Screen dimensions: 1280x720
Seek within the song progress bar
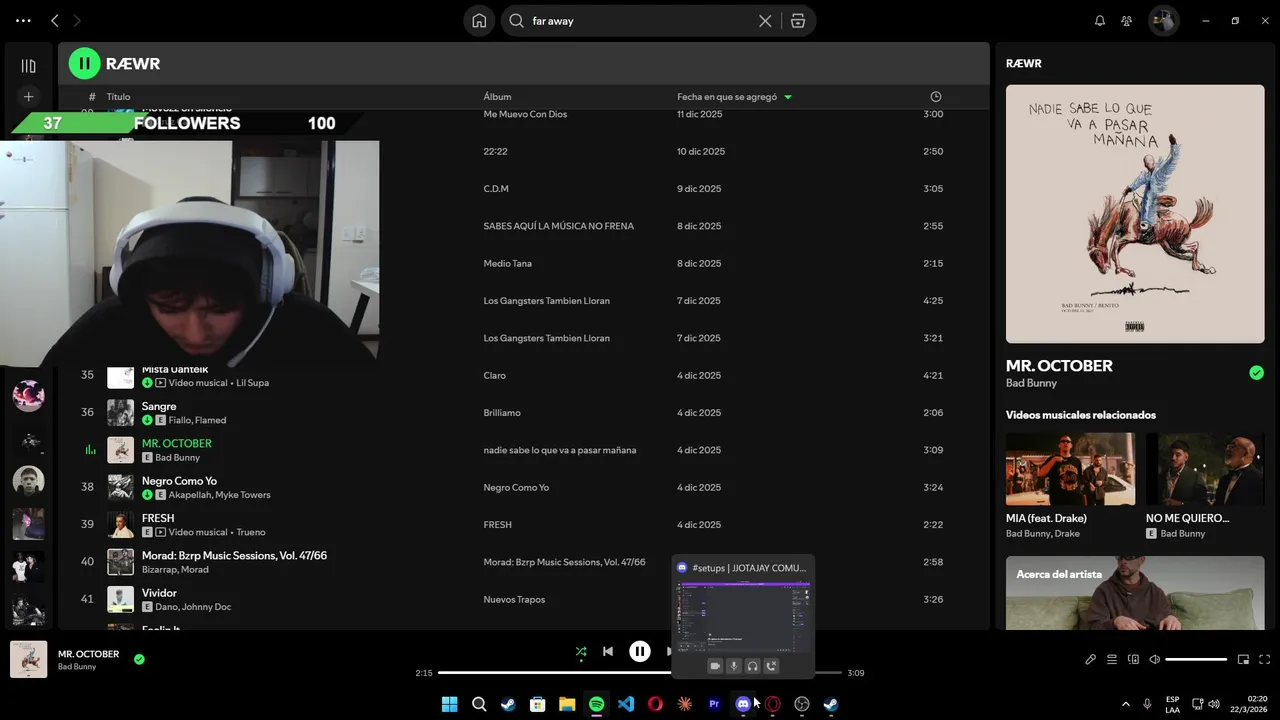pos(640,673)
